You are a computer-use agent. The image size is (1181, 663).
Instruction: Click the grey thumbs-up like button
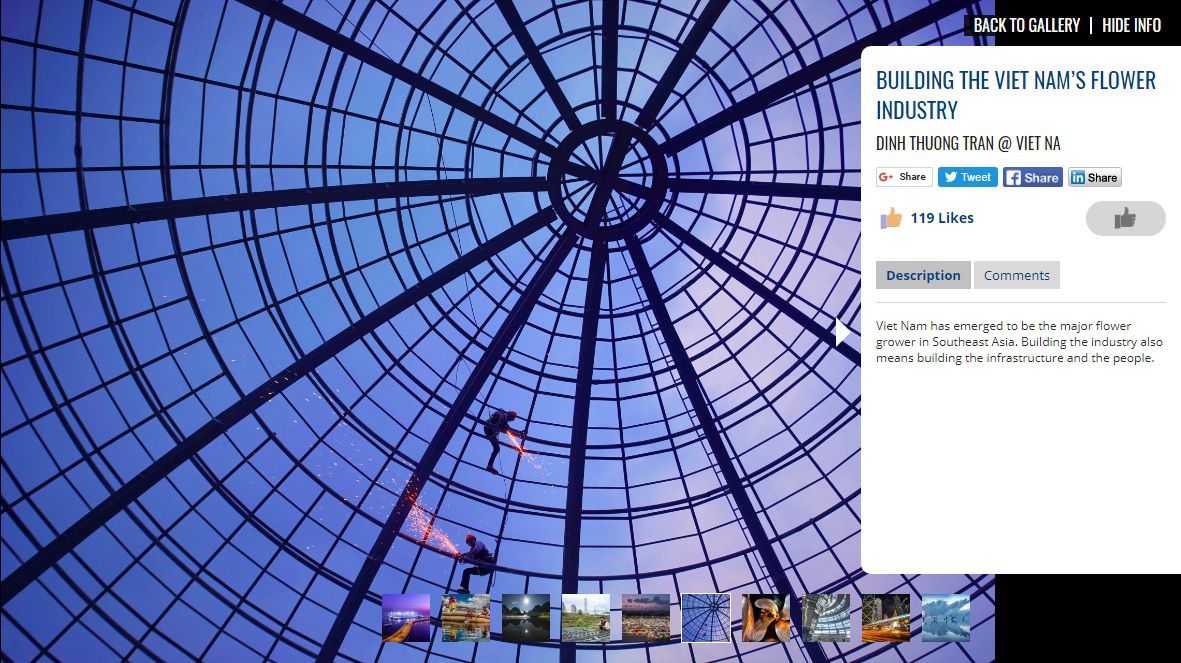pyautogui.click(x=1125, y=218)
